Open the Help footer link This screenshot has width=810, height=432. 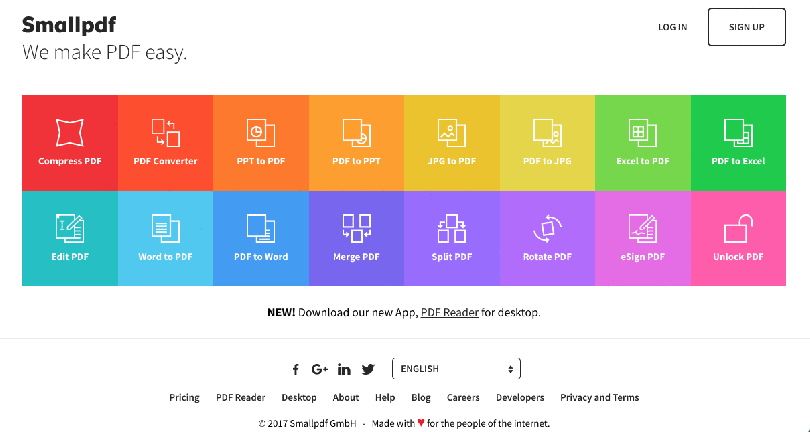(x=385, y=397)
